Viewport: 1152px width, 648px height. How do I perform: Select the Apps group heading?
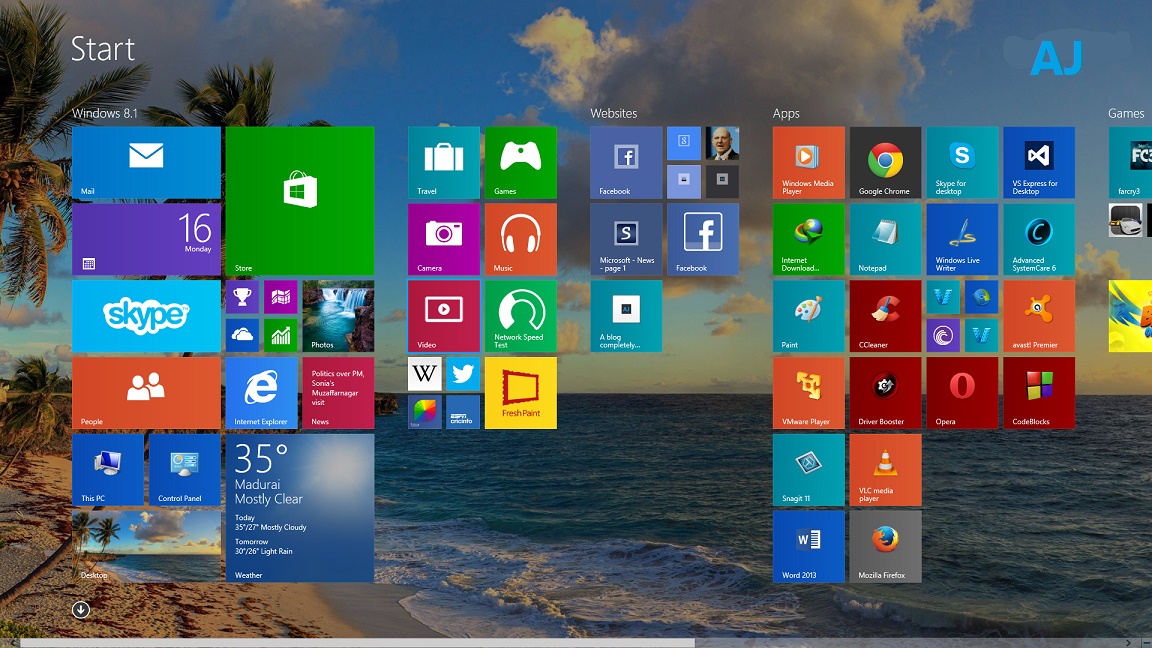785,114
